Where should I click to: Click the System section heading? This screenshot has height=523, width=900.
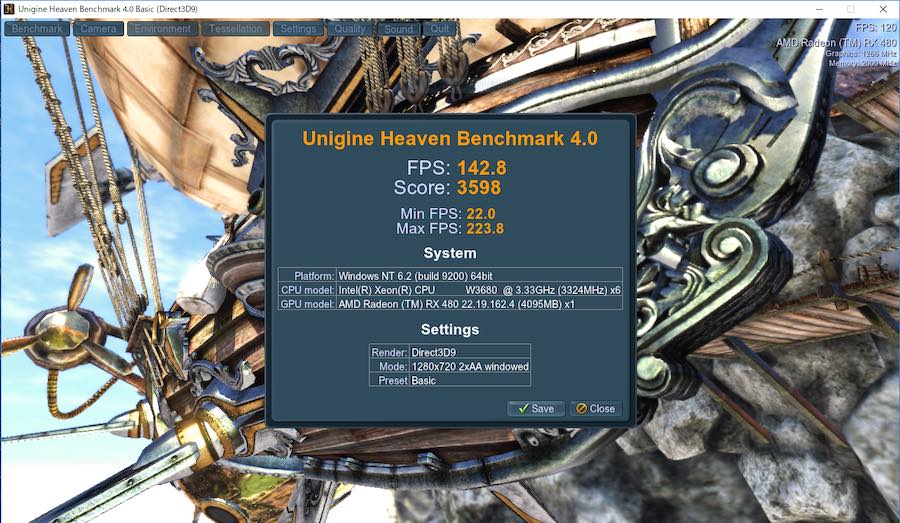[450, 253]
